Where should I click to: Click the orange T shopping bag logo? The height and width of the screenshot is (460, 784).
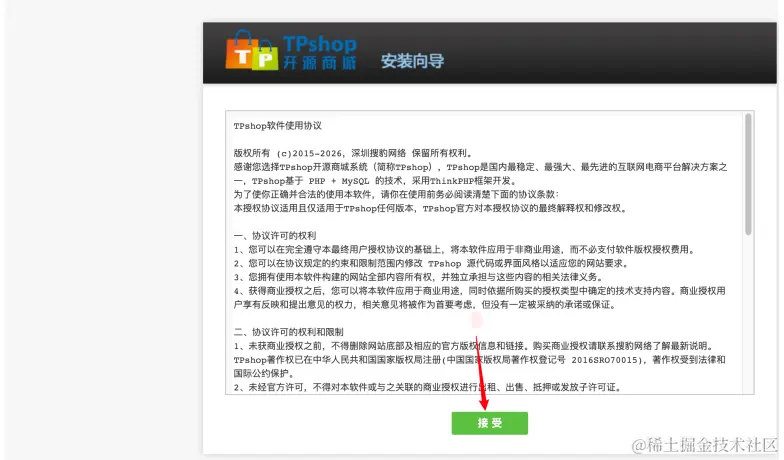click(x=242, y=50)
